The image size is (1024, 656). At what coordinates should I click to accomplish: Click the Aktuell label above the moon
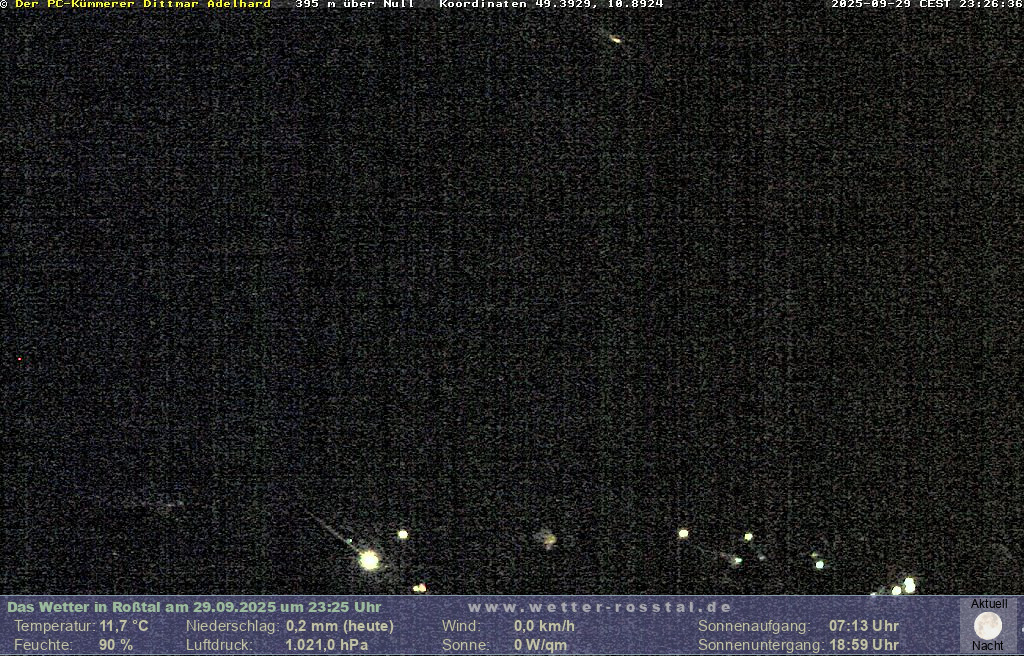(x=989, y=604)
